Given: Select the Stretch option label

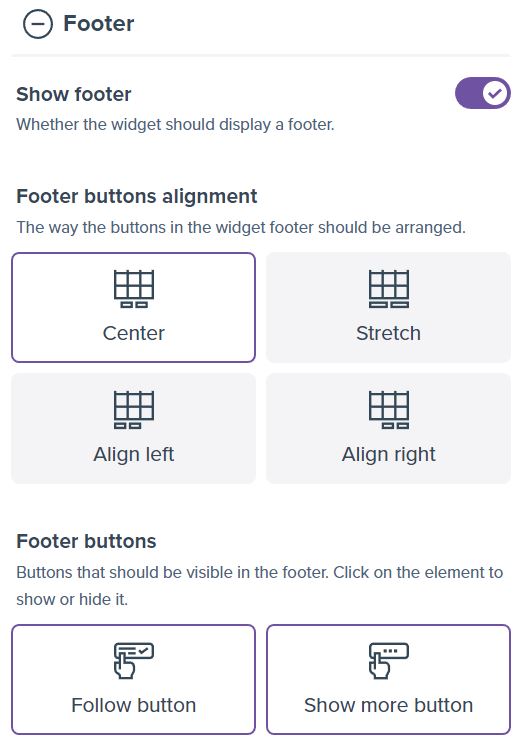Looking at the screenshot, I should (389, 333).
